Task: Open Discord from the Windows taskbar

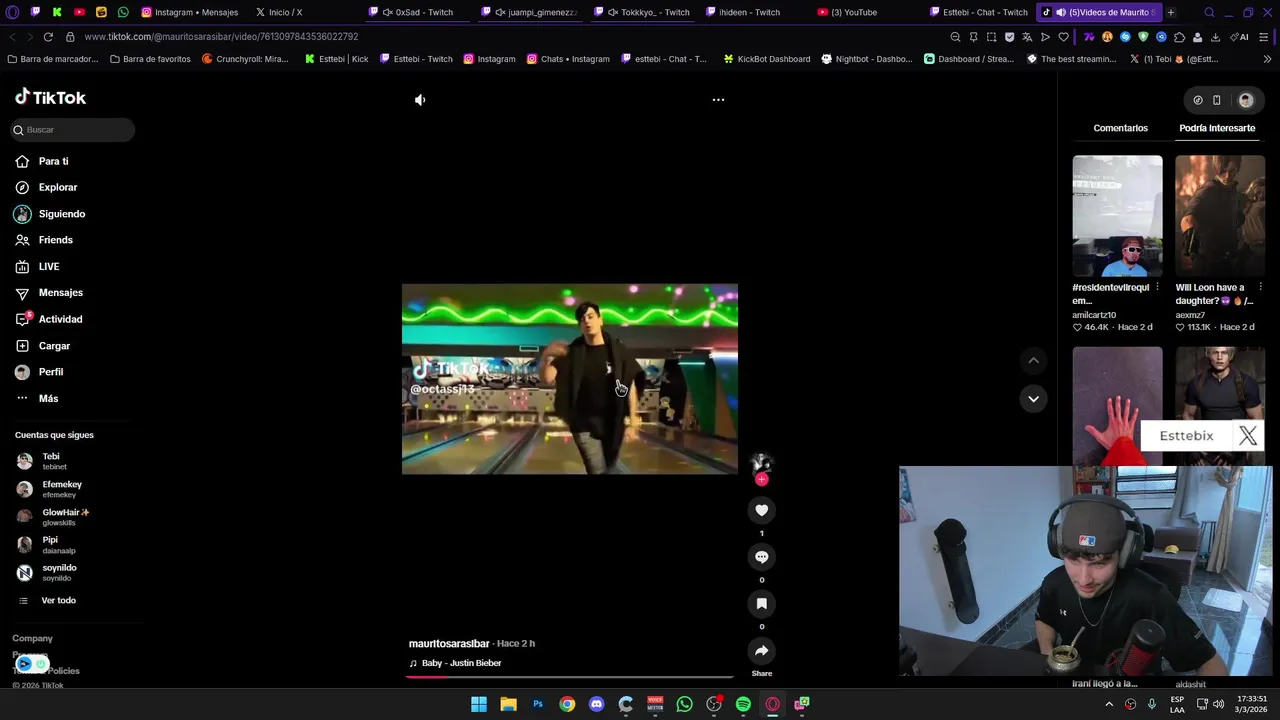Action: point(597,704)
